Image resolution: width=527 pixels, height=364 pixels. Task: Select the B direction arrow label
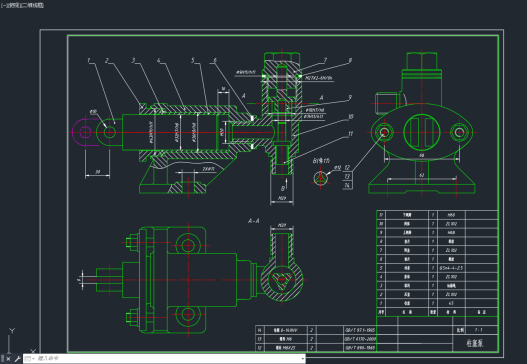pyautogui.click(x=283, y=188)
